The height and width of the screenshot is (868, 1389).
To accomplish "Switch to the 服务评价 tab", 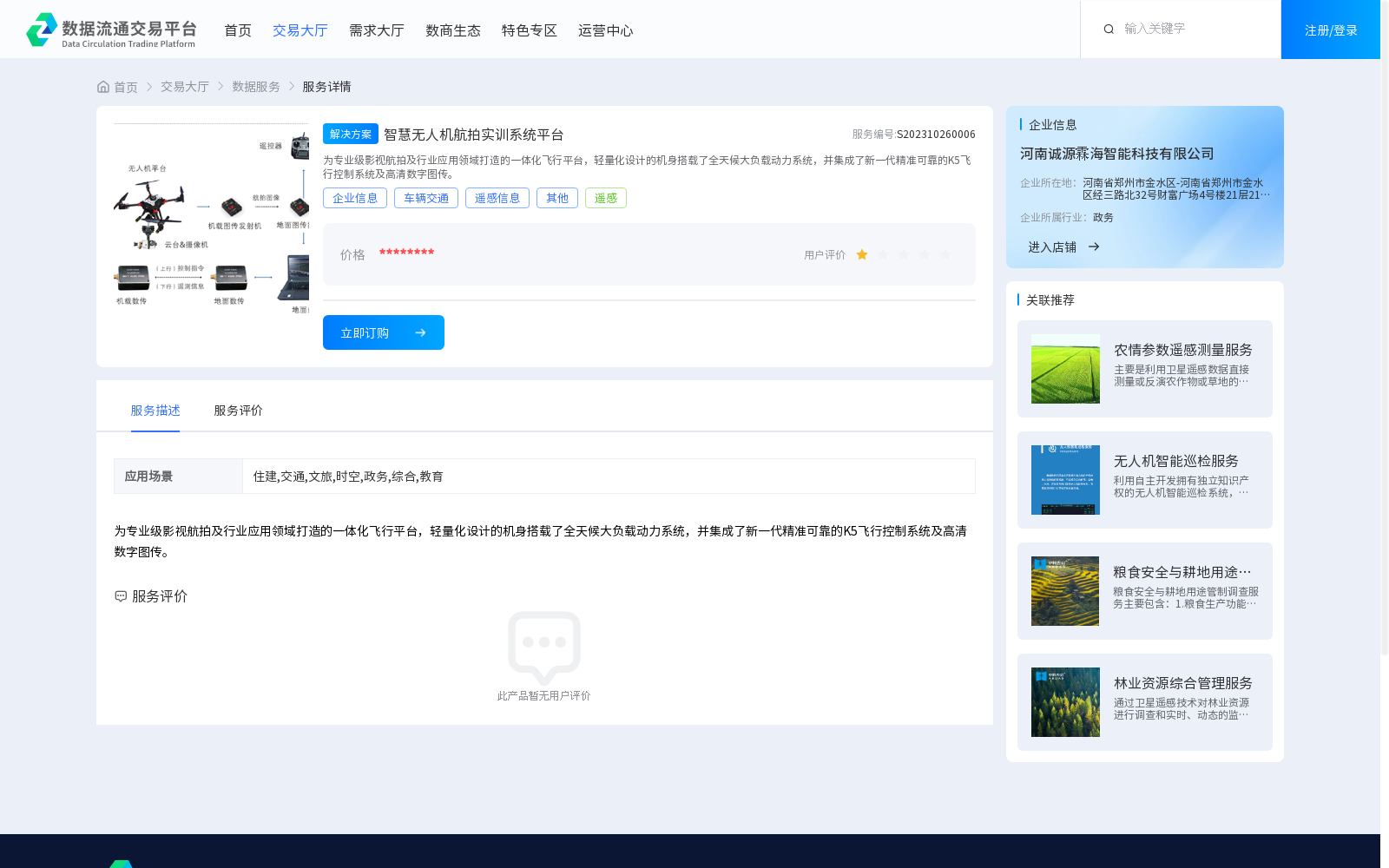I will (239, 411).
